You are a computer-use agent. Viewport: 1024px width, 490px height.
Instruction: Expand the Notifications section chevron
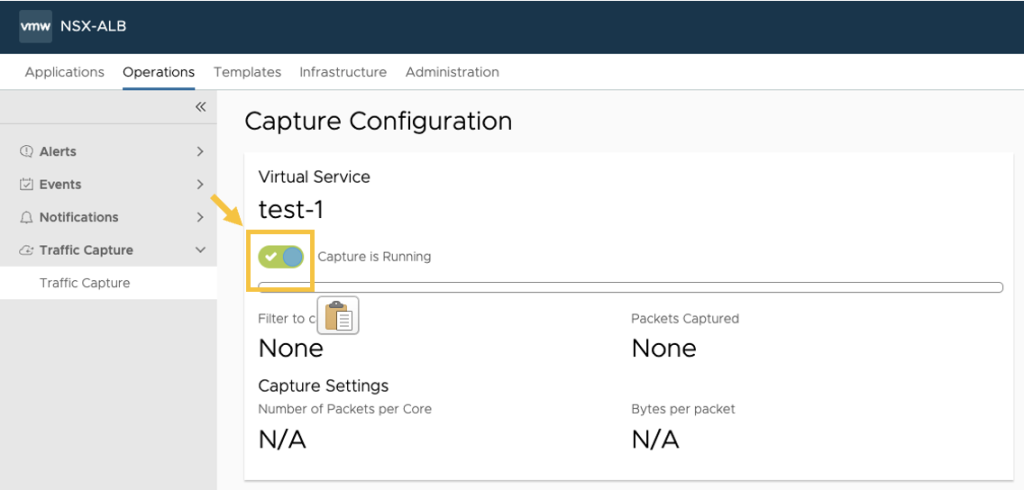200,218
